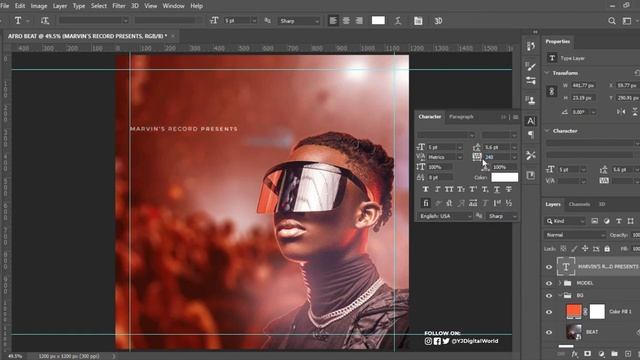This screenshot has width=640, height=360.
Task: Open the search icon at top right
Action: [611, 20]
